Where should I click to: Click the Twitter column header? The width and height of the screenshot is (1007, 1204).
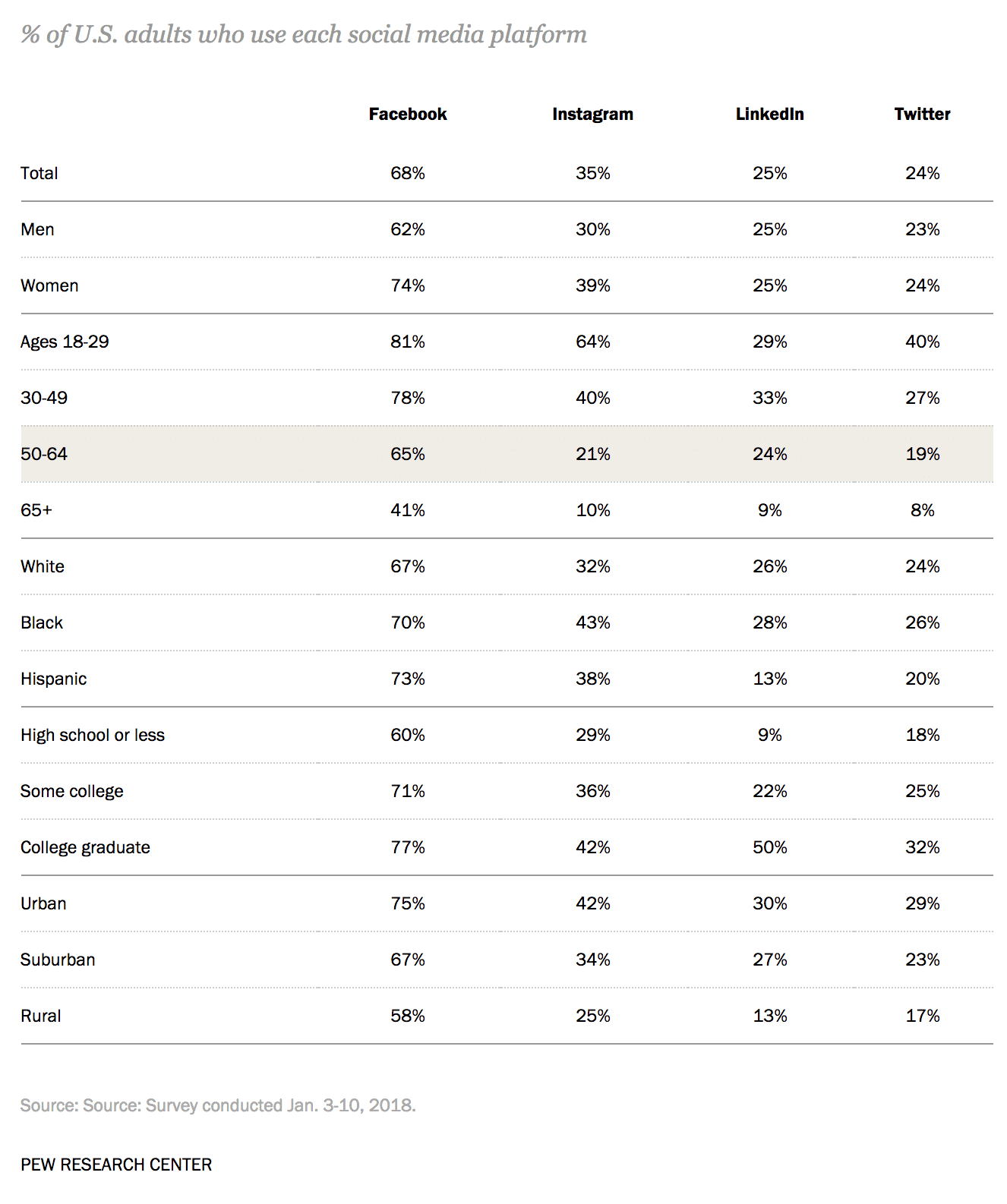tap(922, 114)
